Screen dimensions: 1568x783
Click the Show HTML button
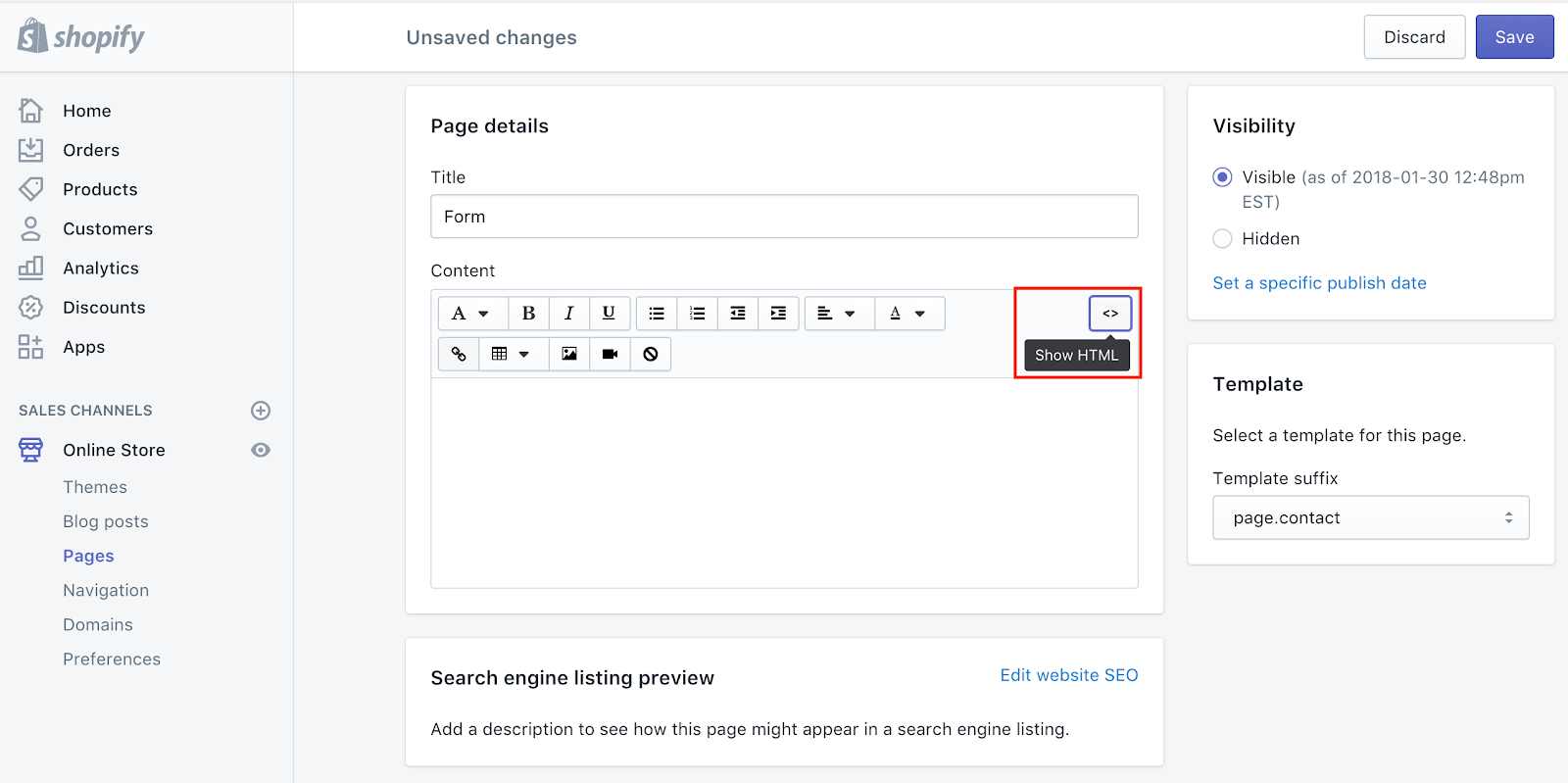[x=1110, y=314]
